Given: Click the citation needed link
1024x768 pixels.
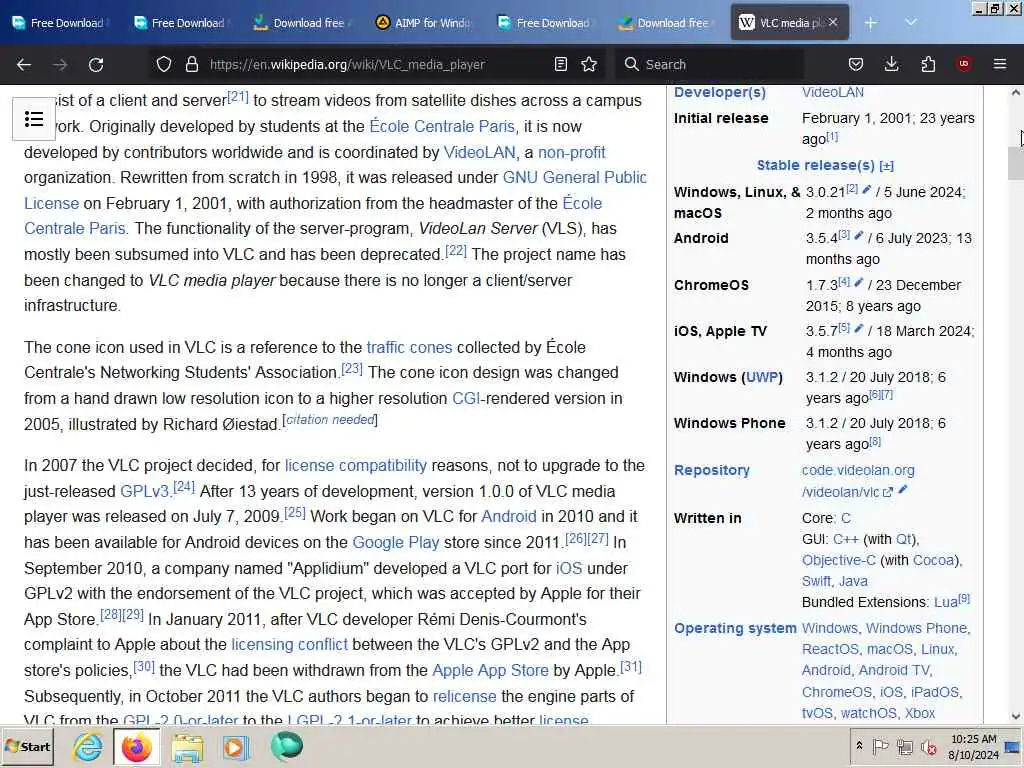Looking at the screenshot, I should click(330, 419).
